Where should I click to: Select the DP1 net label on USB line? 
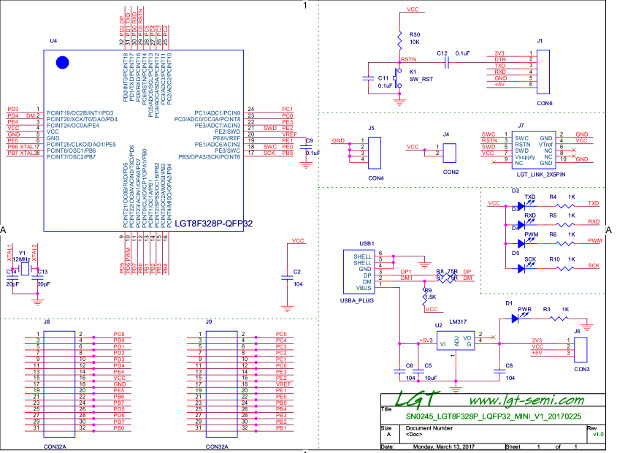406,272
